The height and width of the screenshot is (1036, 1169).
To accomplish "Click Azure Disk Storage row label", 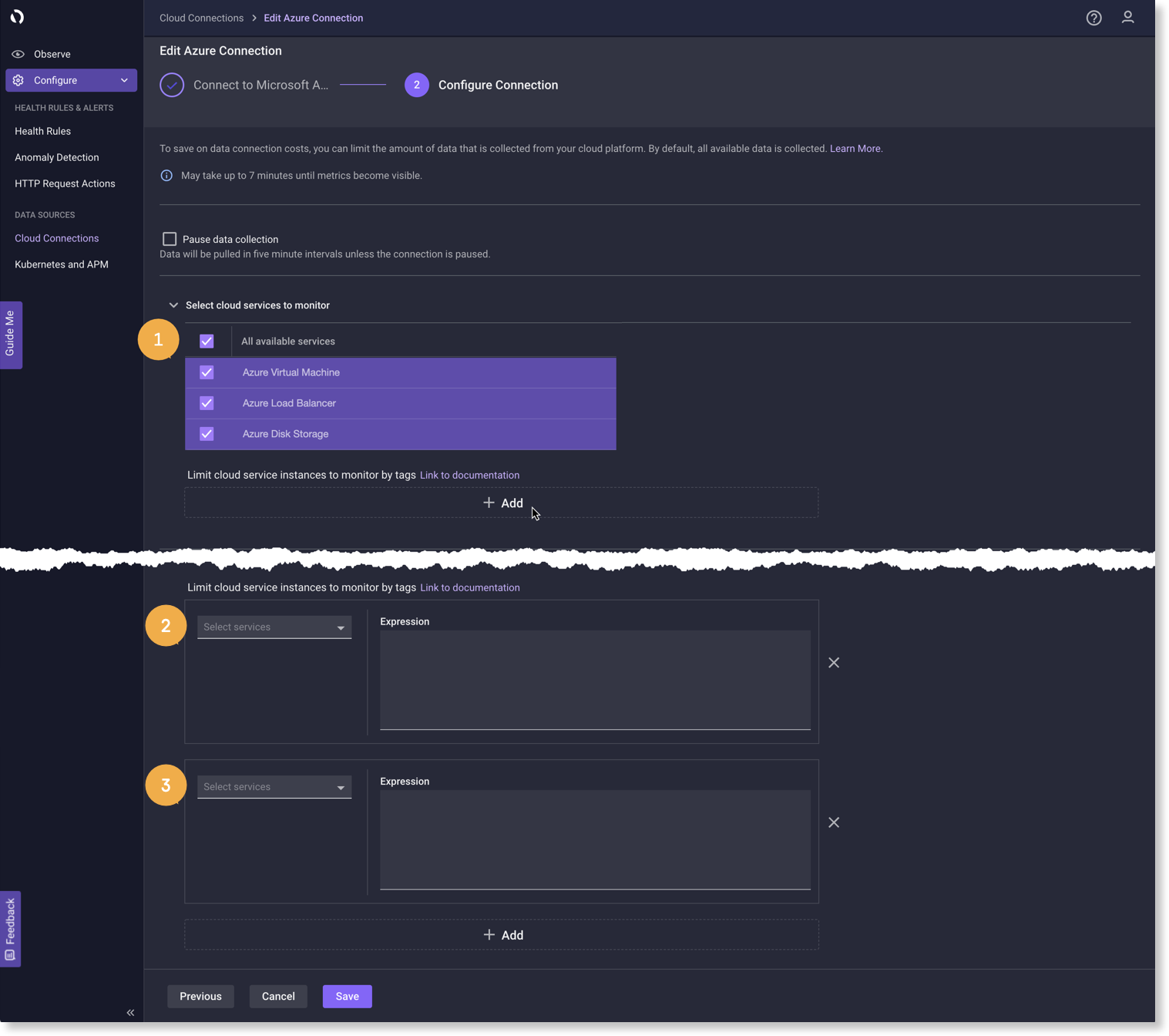I will click(x=285, y=434).
